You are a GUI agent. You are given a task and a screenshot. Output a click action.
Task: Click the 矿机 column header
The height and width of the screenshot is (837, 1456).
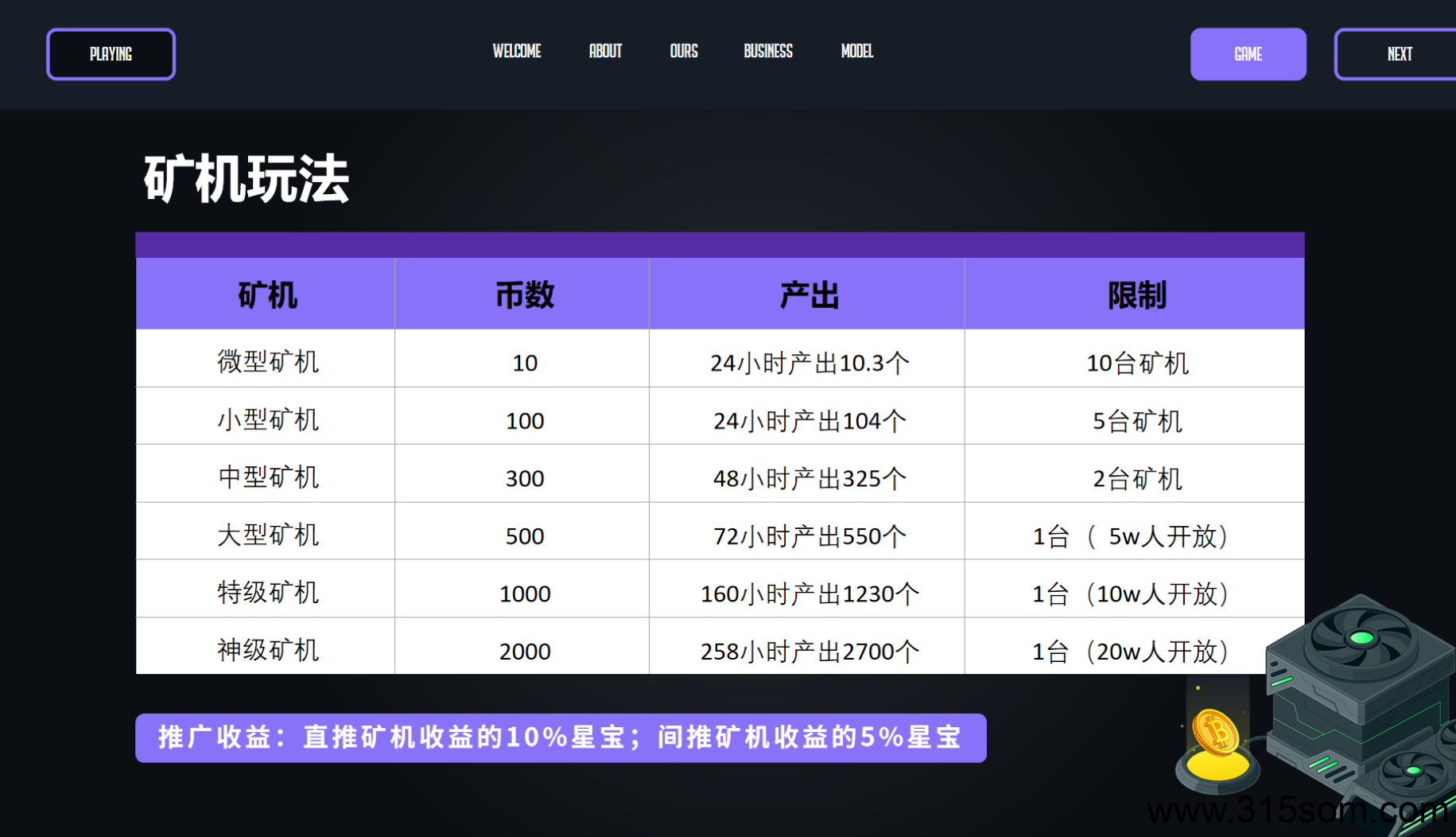[x=266, y=295]
